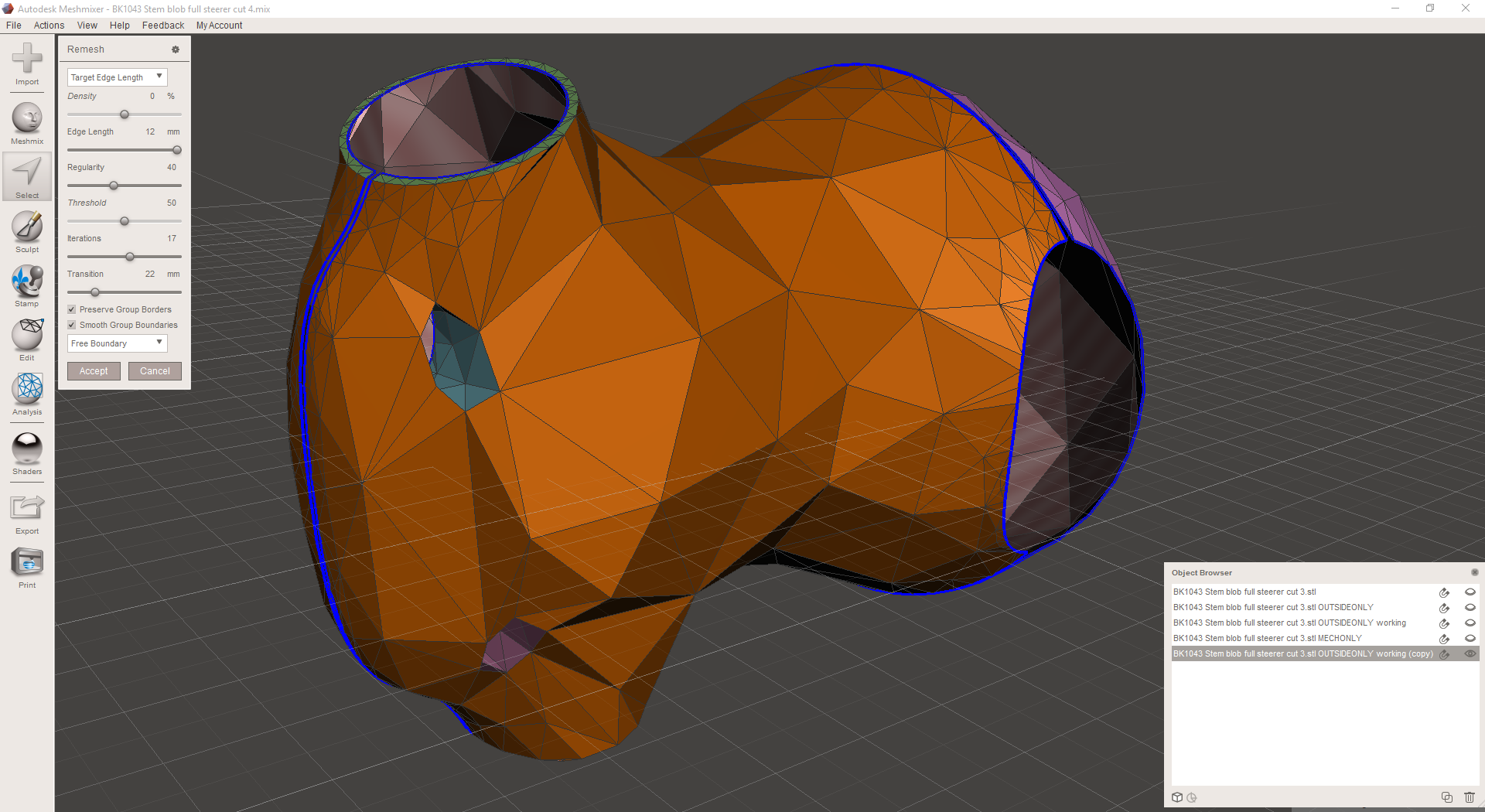
Task: Select 'BK1043 Stem blob full steerer cut 3.stl' object
Action: coord(1244,592)
